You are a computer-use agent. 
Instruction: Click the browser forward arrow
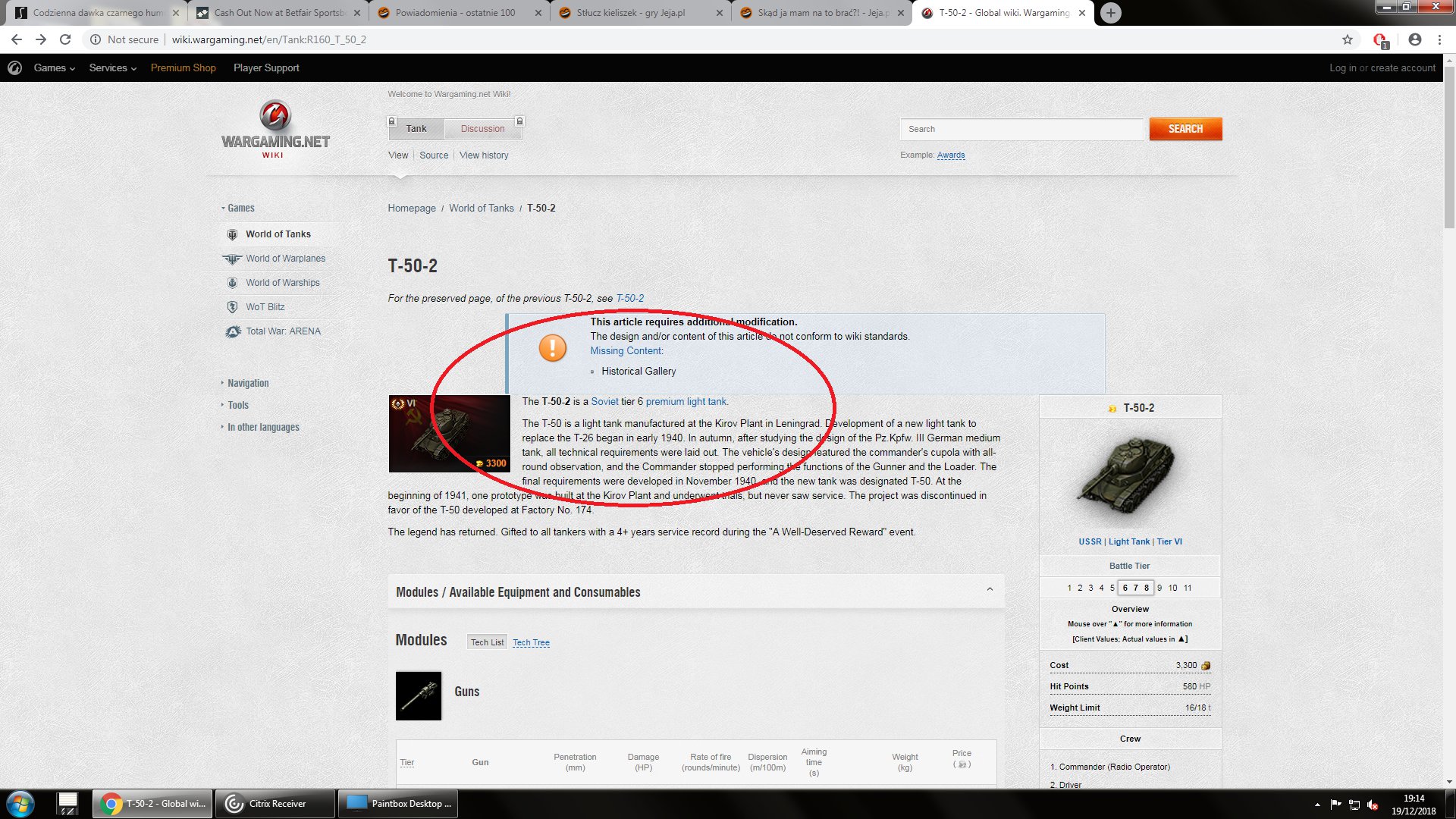click(x=41, y=39)
